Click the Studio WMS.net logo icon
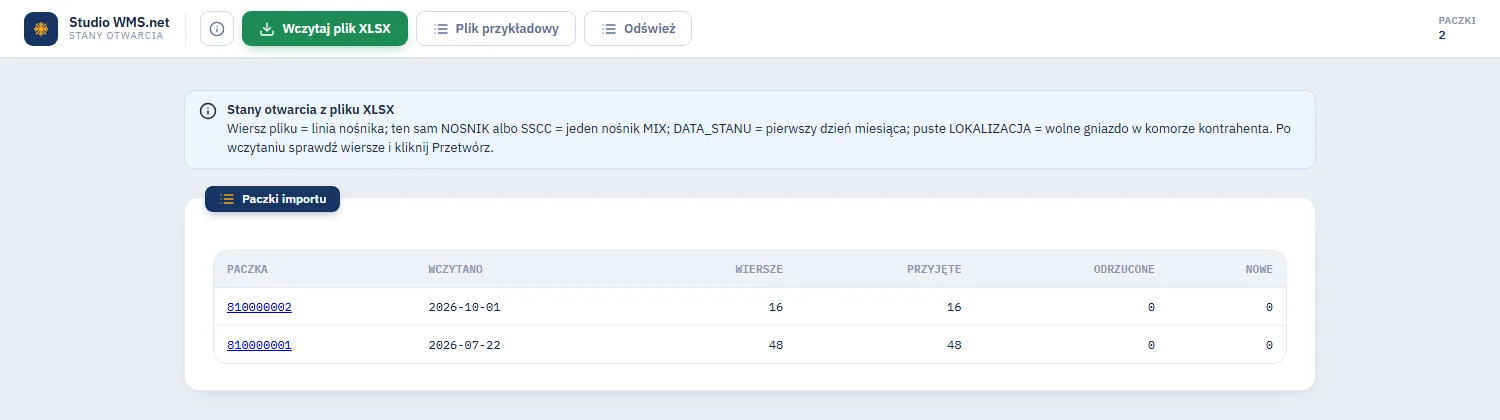This screenshot has height=420, width=1500. [x=41, y=29]
